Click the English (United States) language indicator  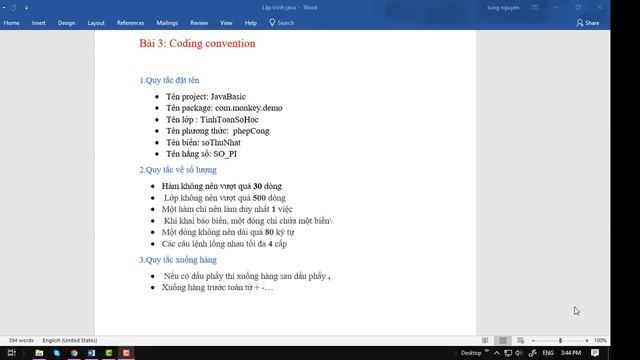tap(70, 340)
